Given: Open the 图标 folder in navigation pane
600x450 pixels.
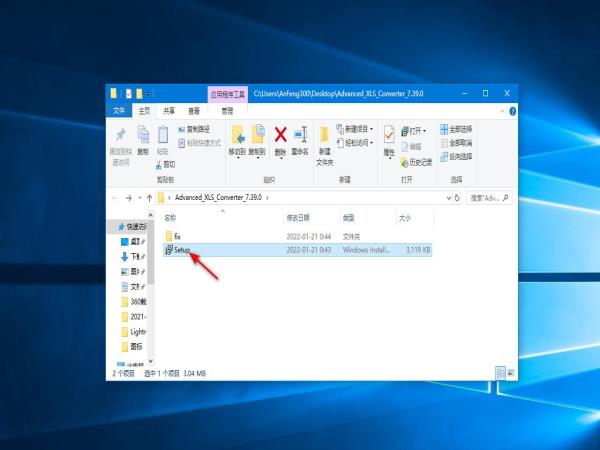Looking at the screenshot, I should point(132,346).
